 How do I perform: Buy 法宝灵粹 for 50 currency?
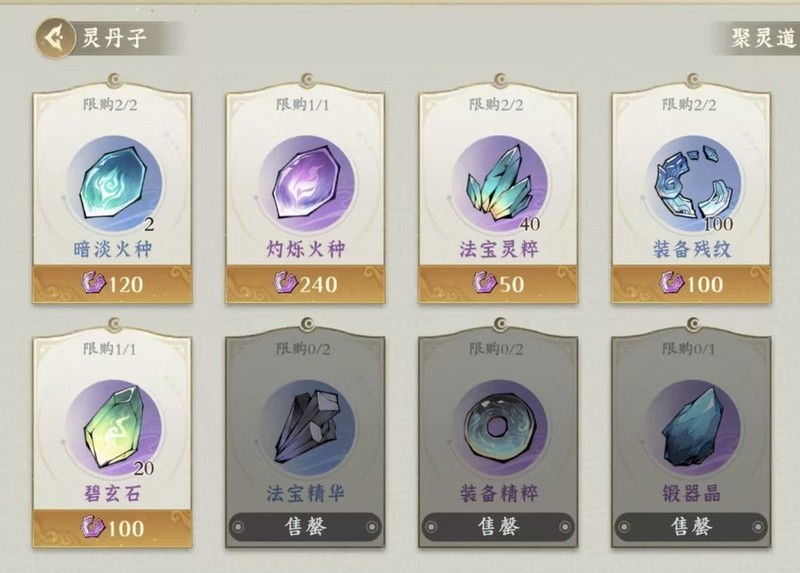pyautogui.click(x=498, y=284)
